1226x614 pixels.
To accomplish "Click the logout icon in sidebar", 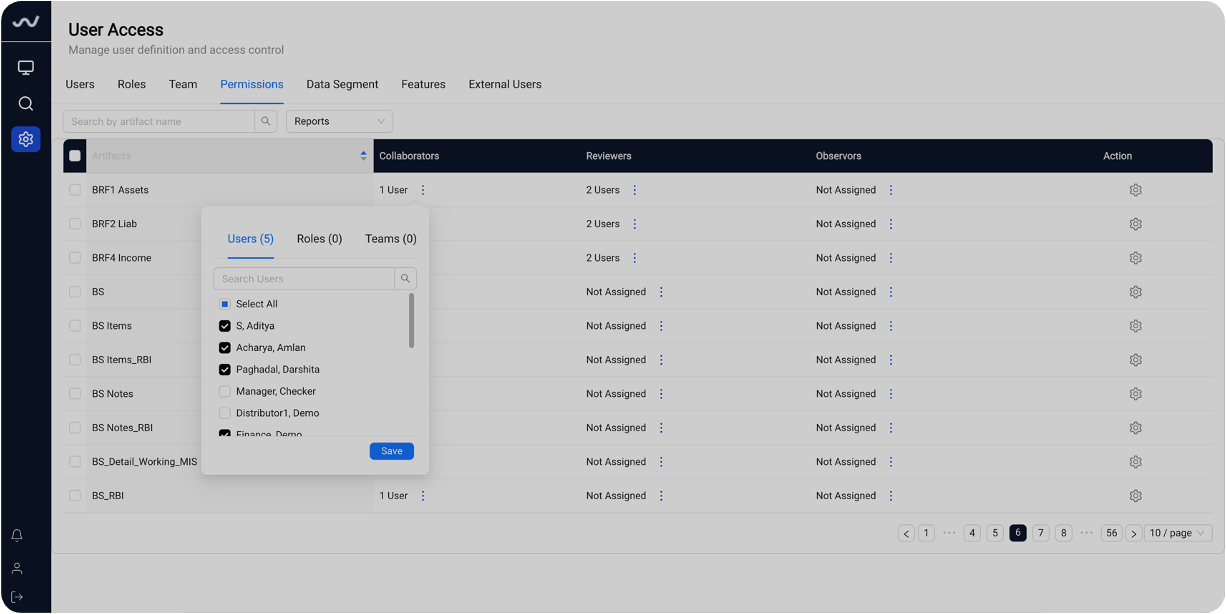I will [17, 597].
